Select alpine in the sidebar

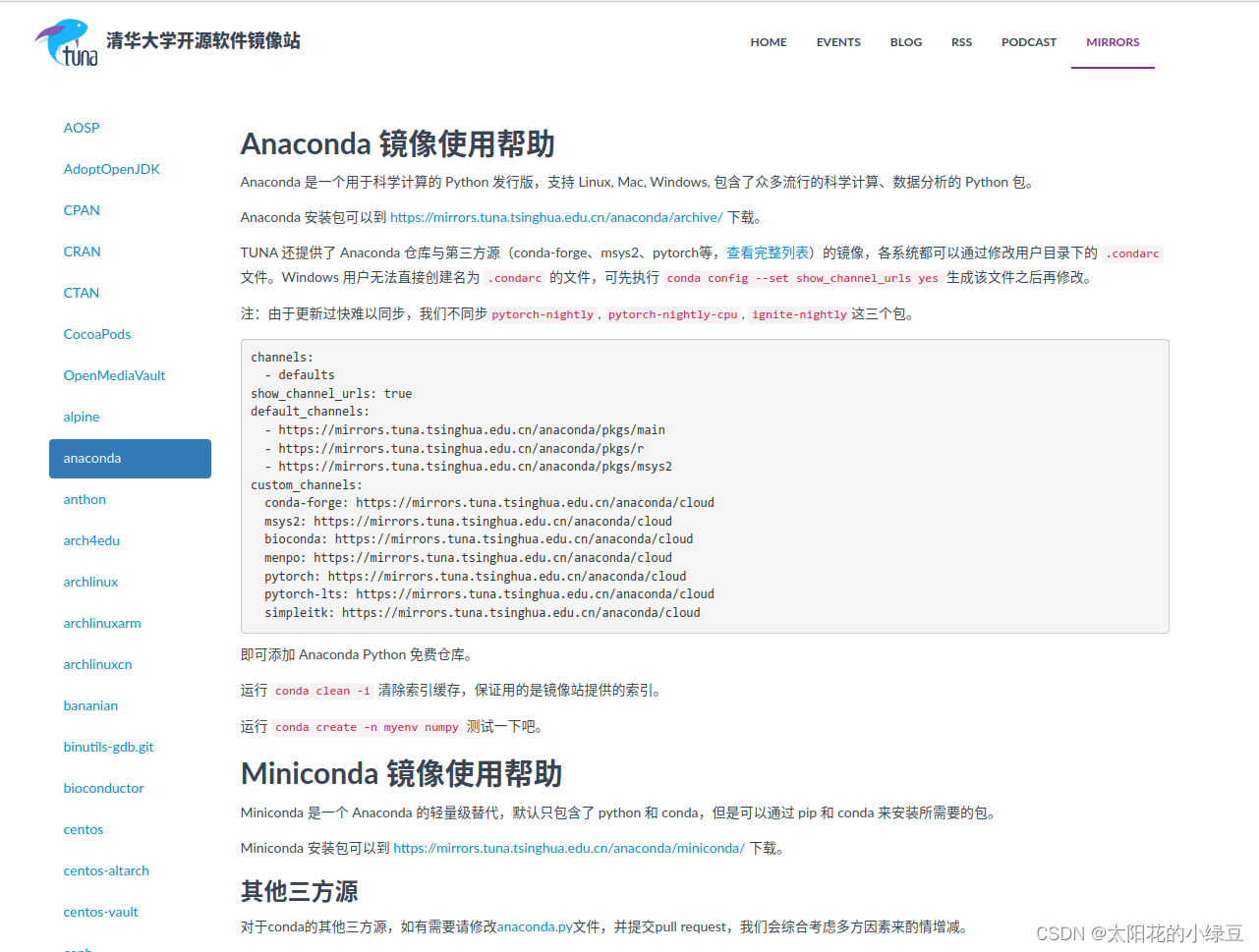[x=82, y=417]
